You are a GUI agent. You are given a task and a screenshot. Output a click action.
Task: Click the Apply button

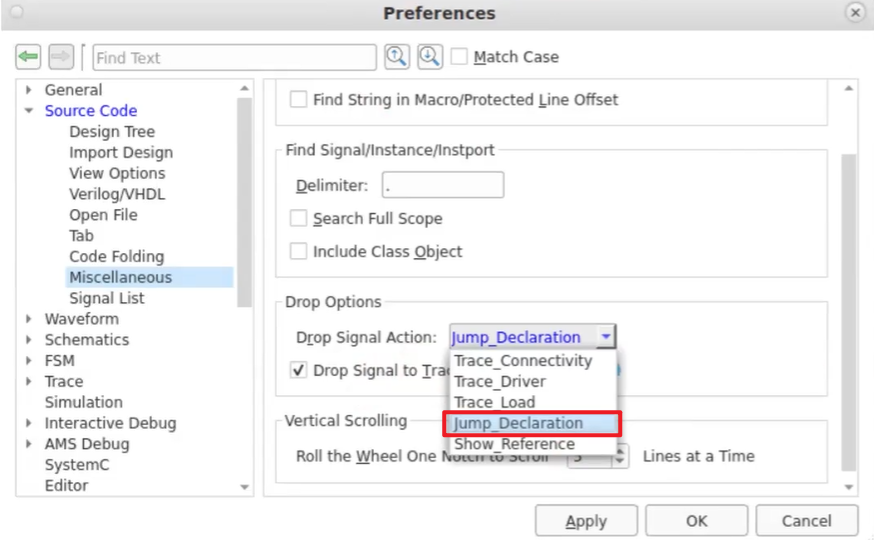click(586, 521)
